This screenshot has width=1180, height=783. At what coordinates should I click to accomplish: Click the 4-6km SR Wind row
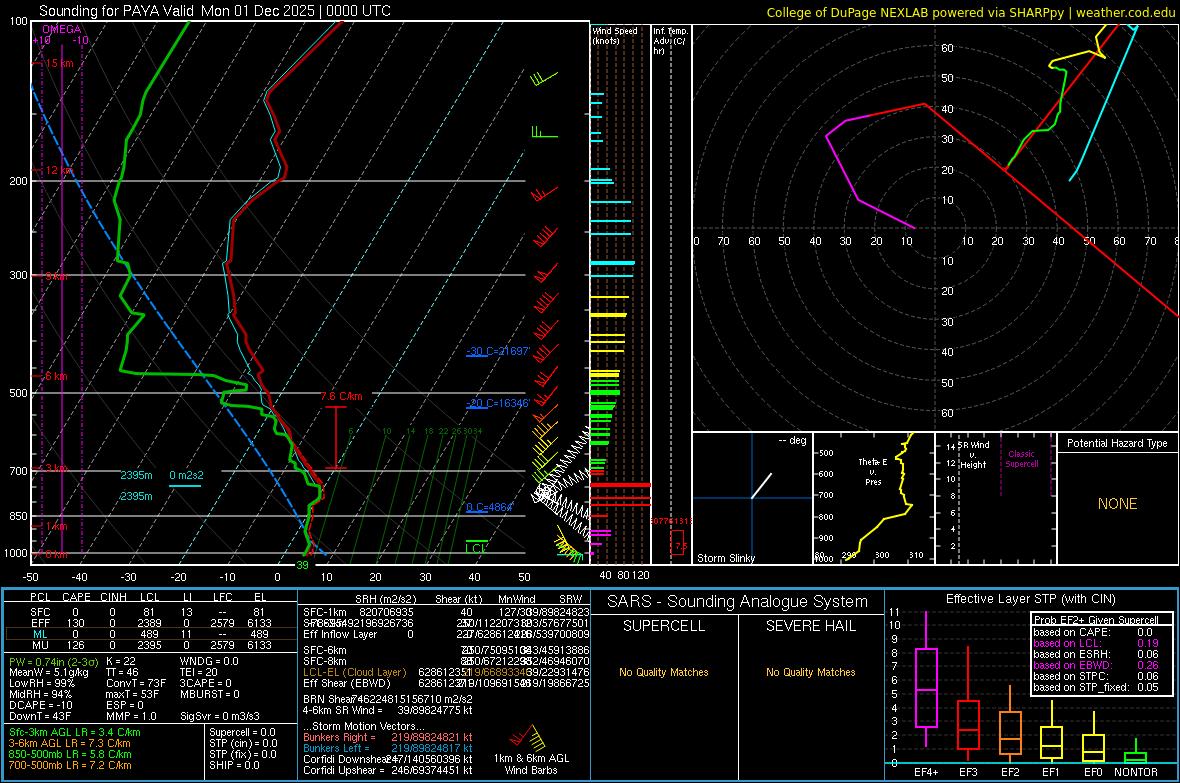point(388,710)
